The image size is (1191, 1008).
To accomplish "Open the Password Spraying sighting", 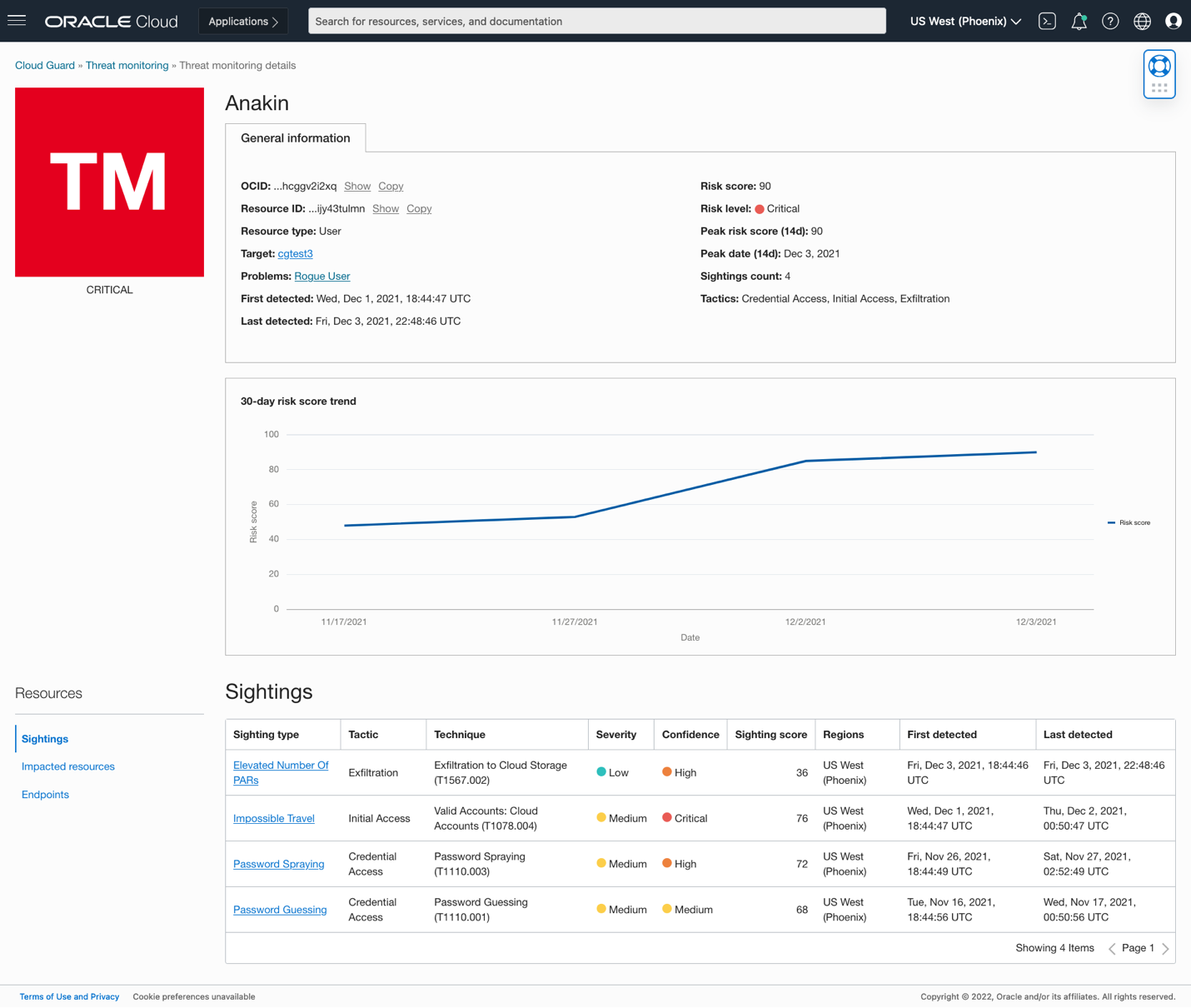I will [x=279, y=865].
